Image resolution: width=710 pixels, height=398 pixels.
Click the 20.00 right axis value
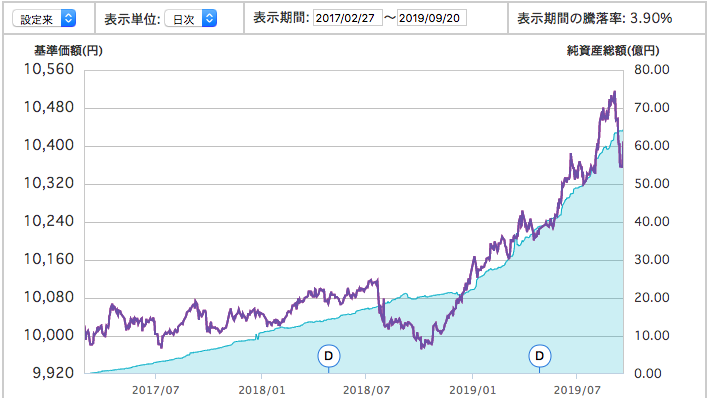tap(652, 297)
